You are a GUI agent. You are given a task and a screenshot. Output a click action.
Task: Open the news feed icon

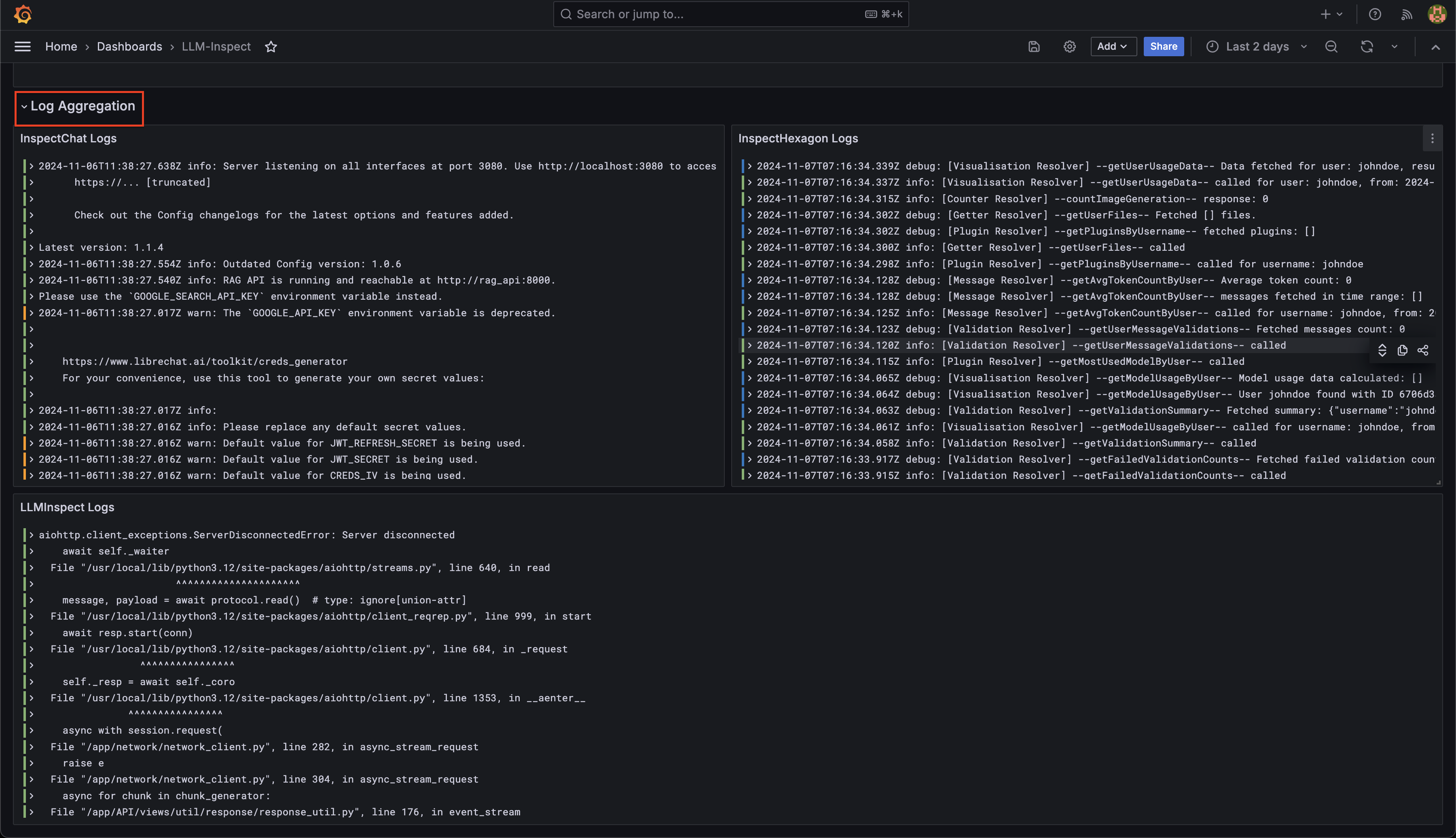(x=1407, y=15)
